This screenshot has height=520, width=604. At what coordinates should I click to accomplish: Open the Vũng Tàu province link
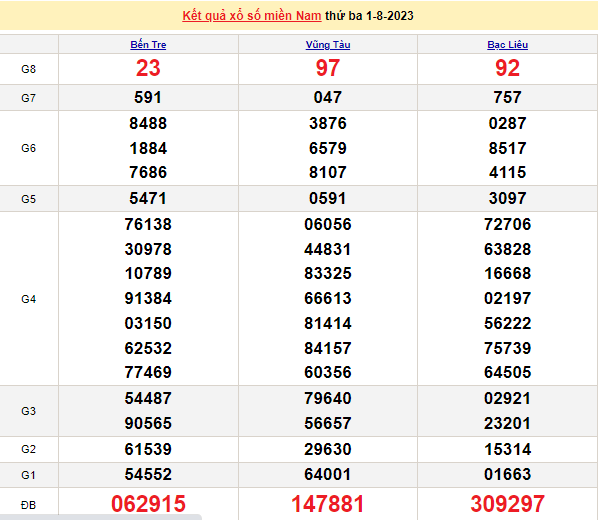tap(328, 45)
